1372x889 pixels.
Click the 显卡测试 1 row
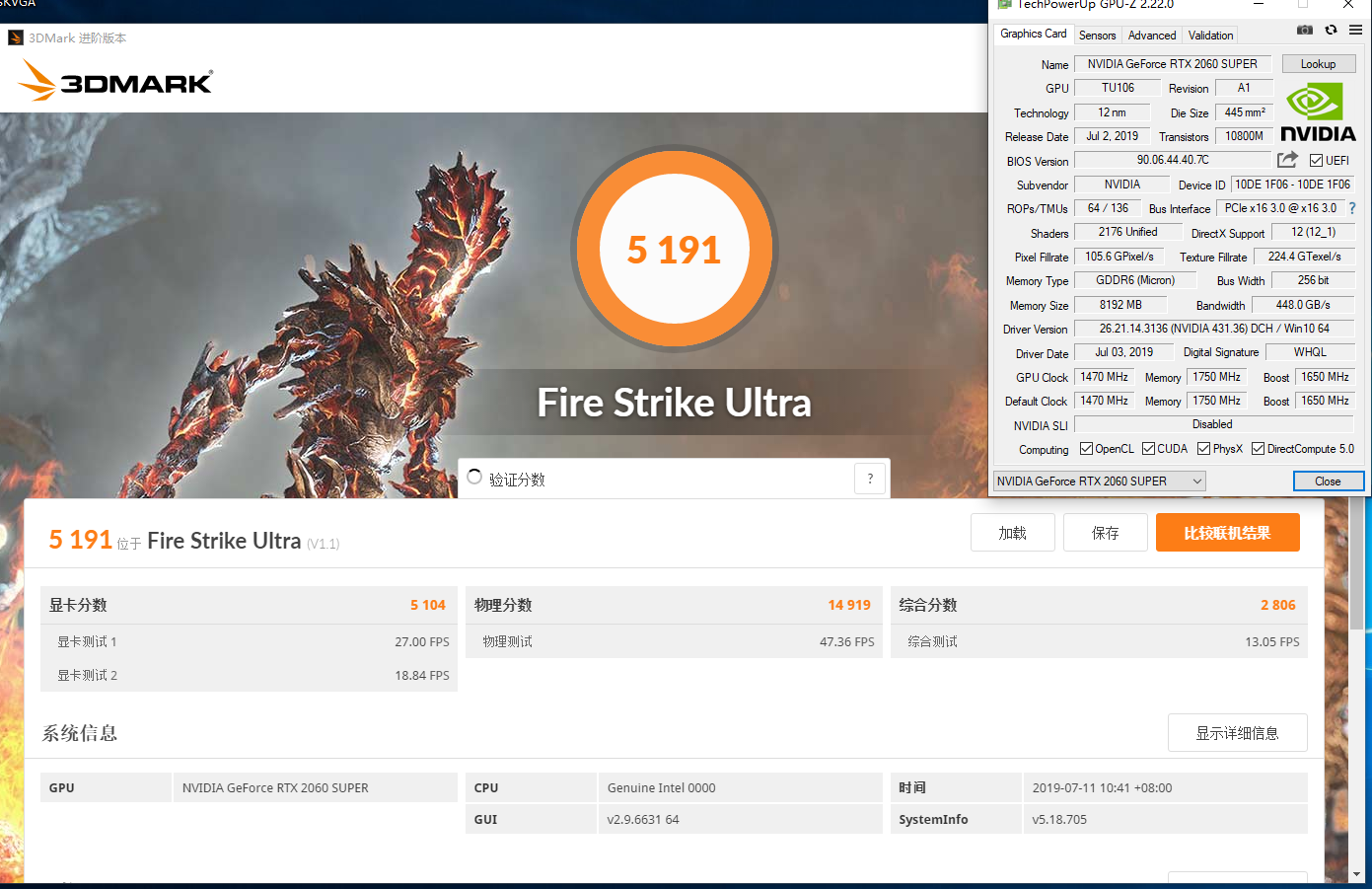coord(249,641)
